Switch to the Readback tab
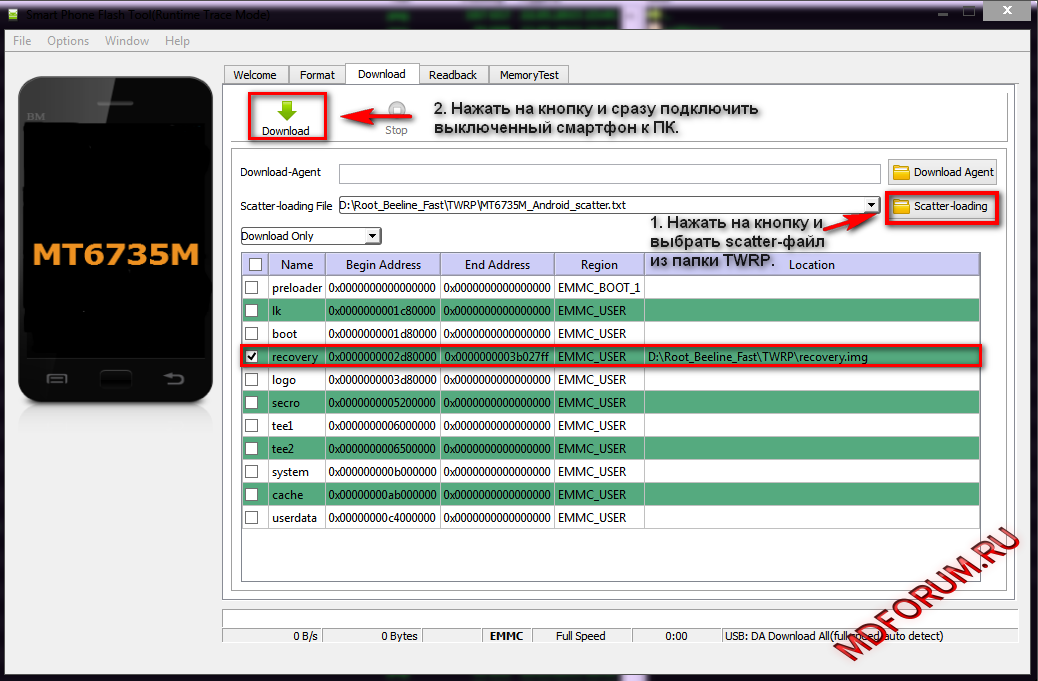Viewport: 1038px width, 681px height. pyautogui.click(x=452, y=75)
